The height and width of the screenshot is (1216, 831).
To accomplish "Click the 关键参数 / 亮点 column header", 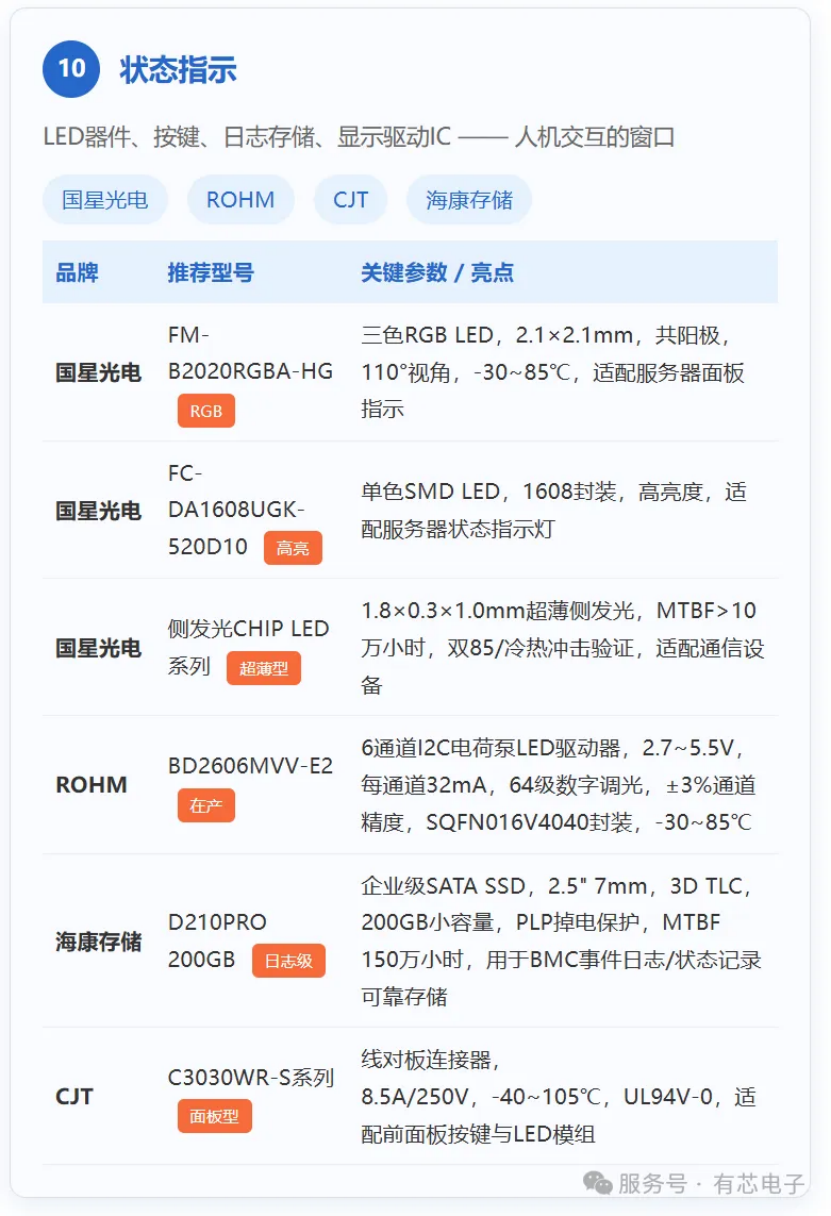I will click(x=437, y=272).
